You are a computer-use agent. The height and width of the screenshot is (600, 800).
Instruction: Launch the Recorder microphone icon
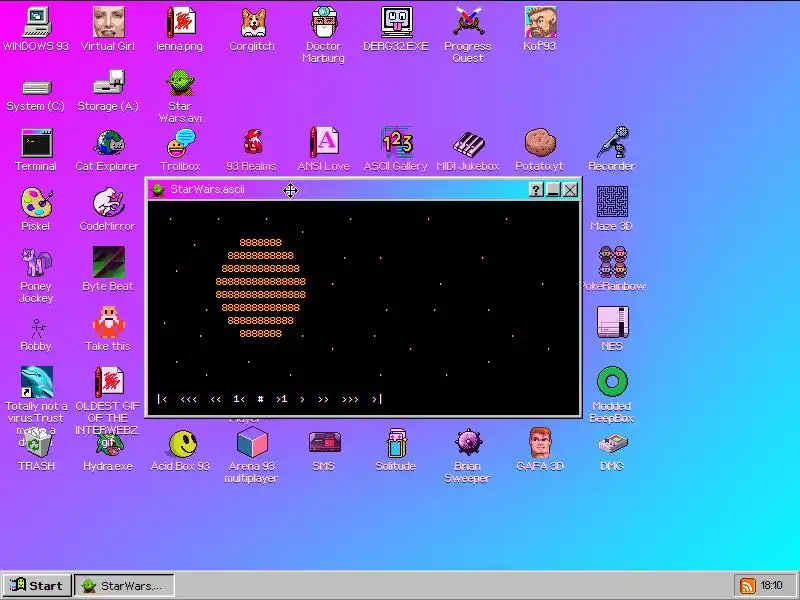click(612, 149)
